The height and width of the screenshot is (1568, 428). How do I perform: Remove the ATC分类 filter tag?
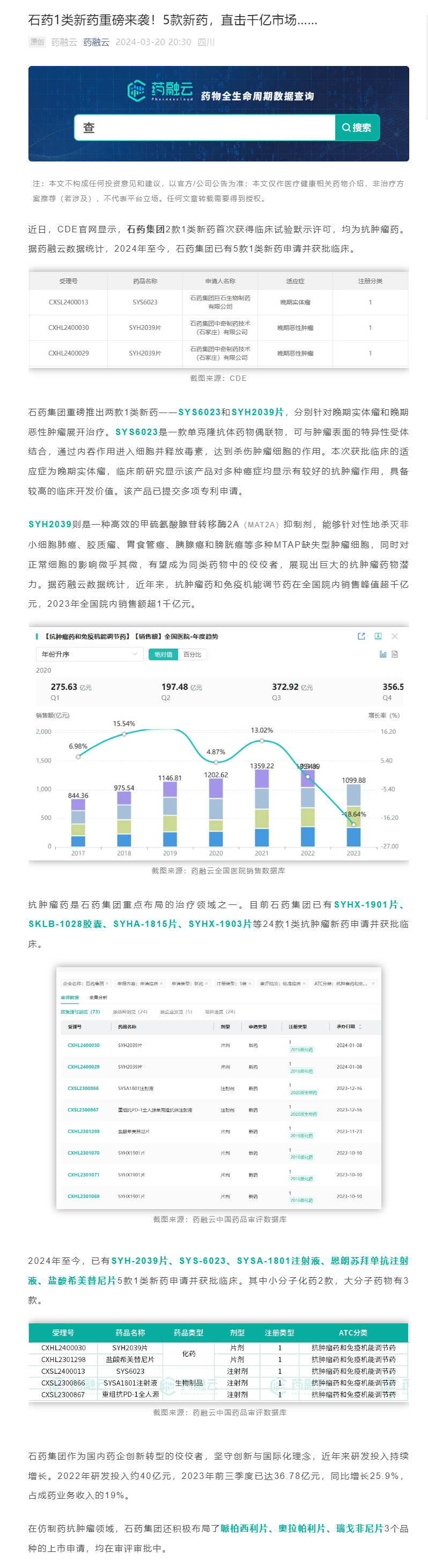(373, 984)
